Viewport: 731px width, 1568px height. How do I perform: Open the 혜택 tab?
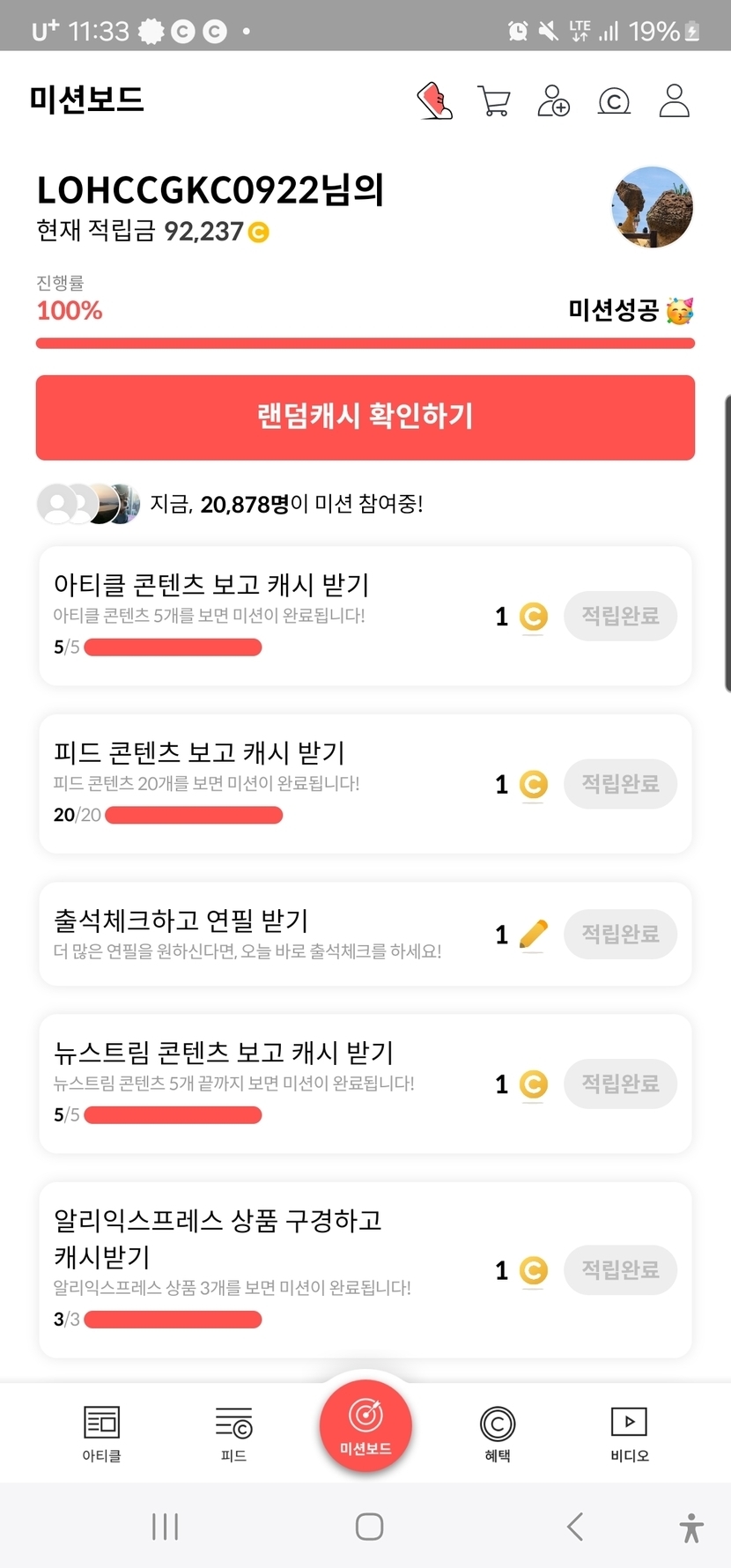(x=498, y=1432)
